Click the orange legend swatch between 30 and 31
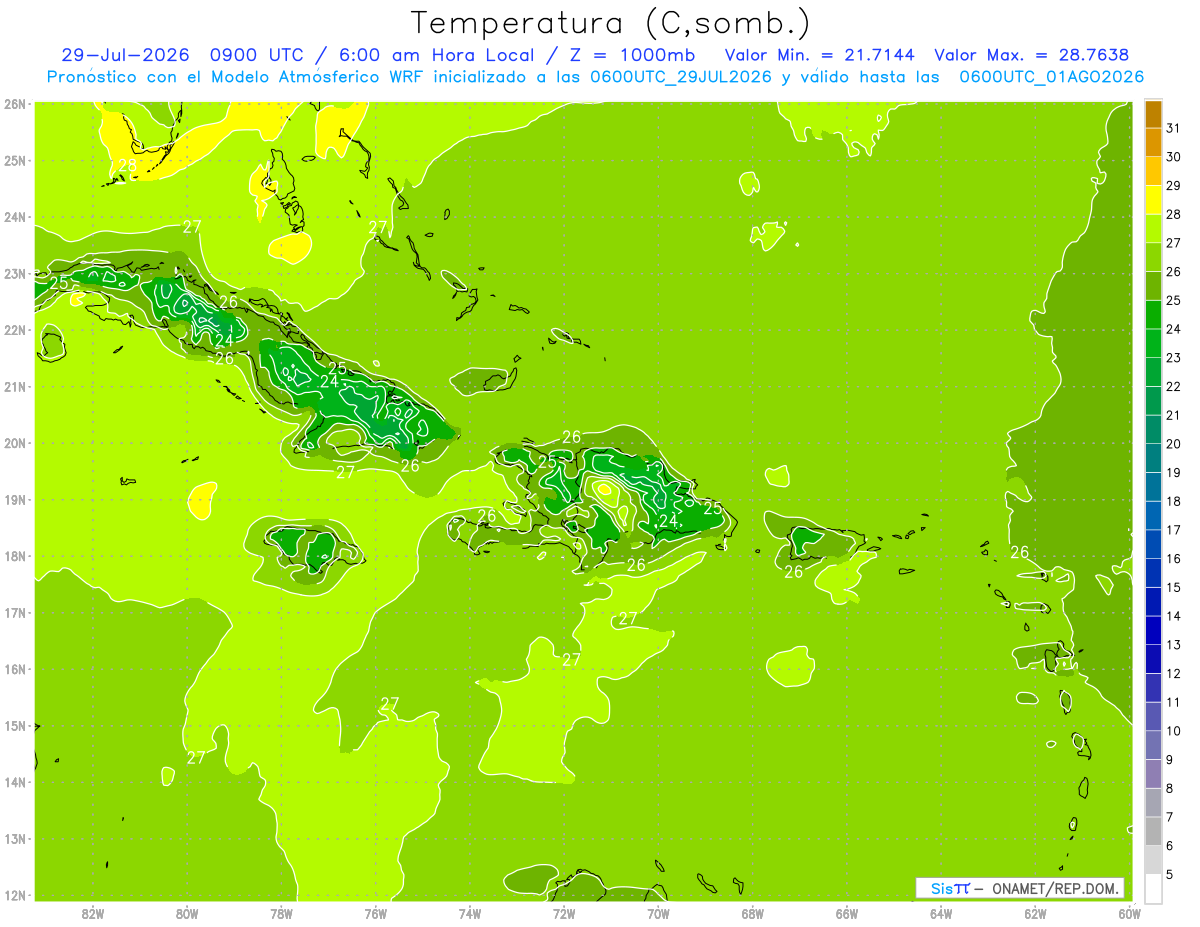Viewport: 1200px width, 927px height. [1154, 143]
